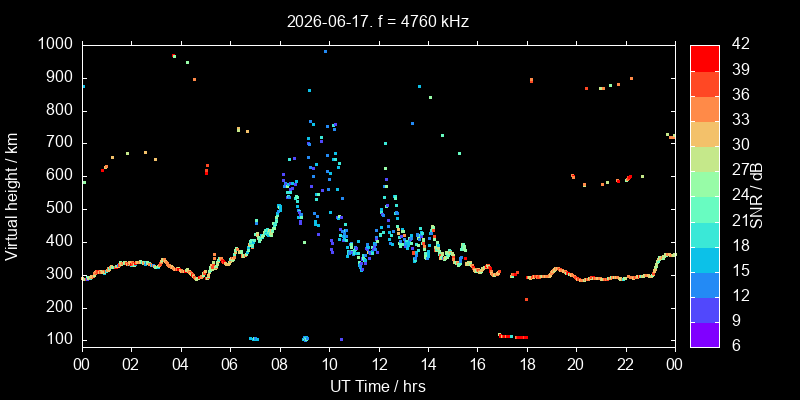The image size is (800, 400).
Task: Click the red echo trace near 100 km at 17-18 hrs
Action: (513, 336)
